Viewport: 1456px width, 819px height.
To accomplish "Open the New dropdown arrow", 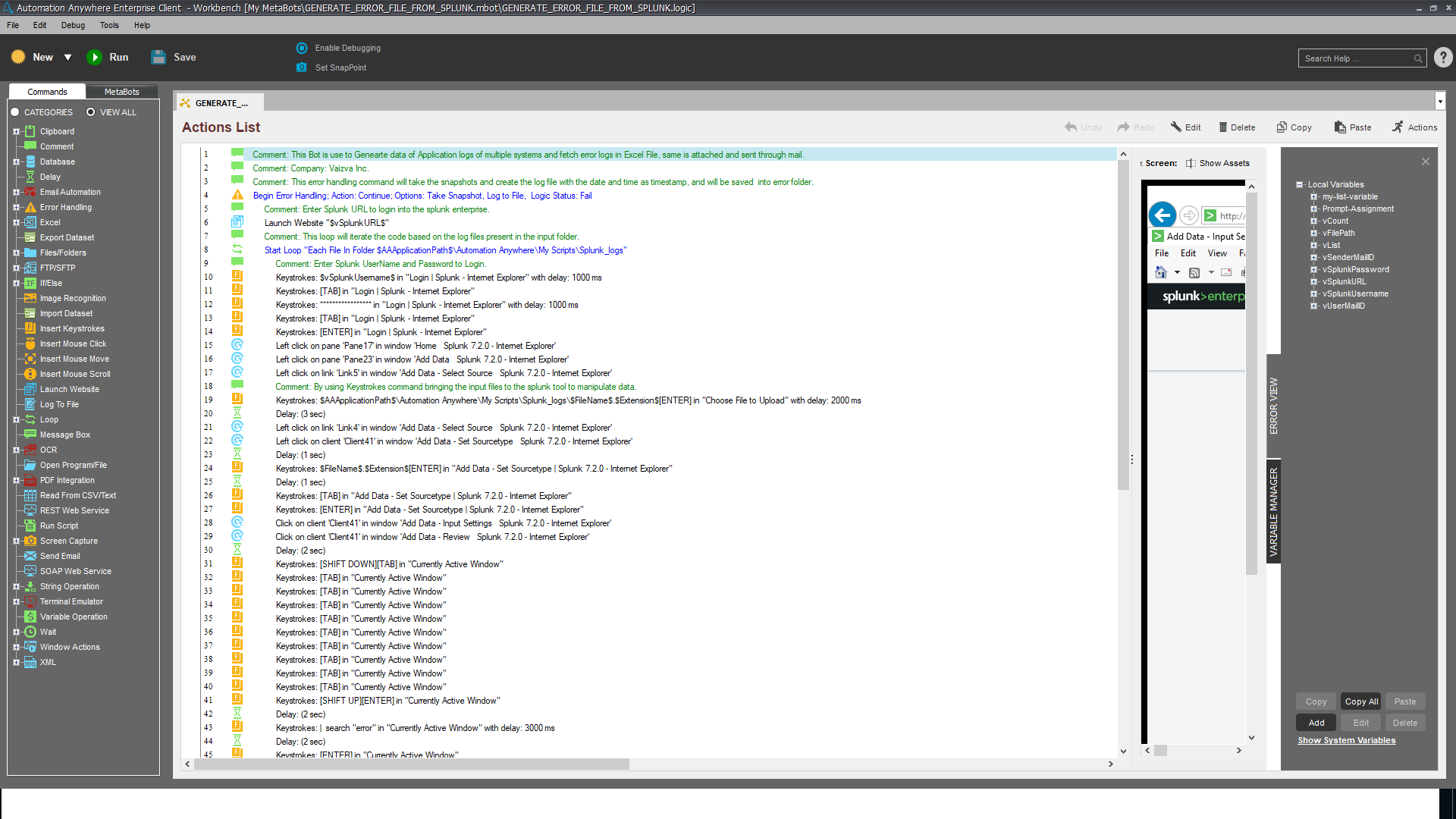I will pyautogui.click(x=67, y=57).
